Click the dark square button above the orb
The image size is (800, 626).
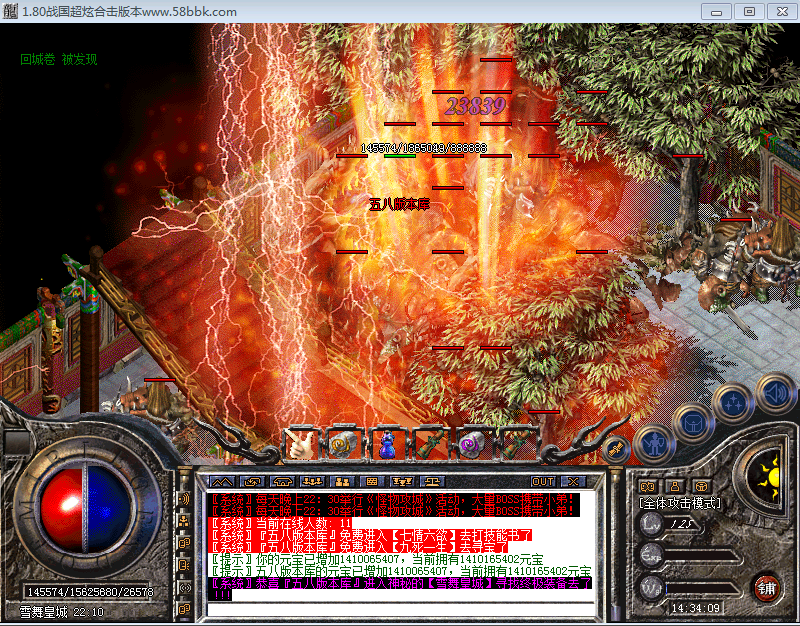tap(17, 443)
